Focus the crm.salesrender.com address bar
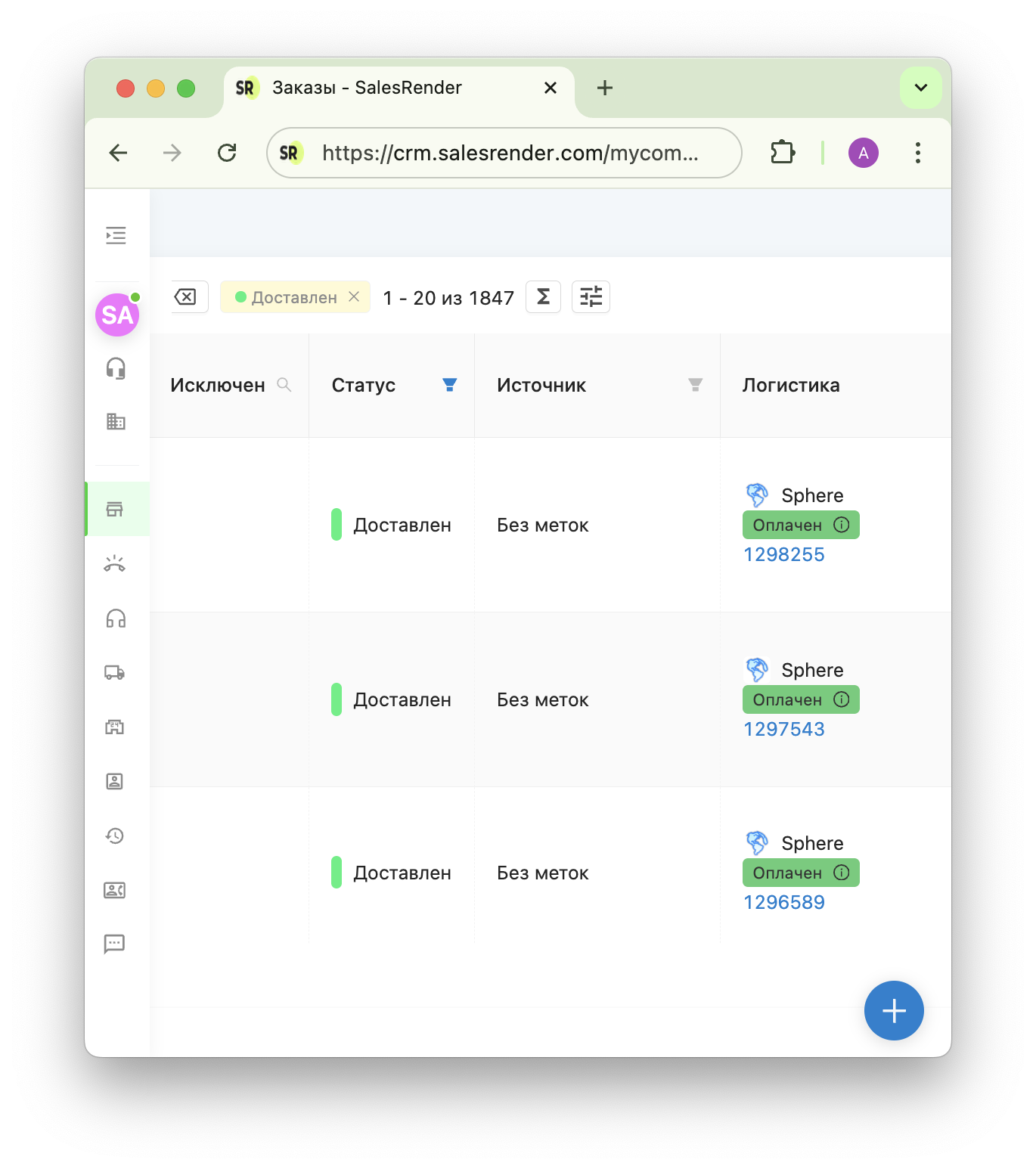1036x1169 pixels. click(504, 153)
